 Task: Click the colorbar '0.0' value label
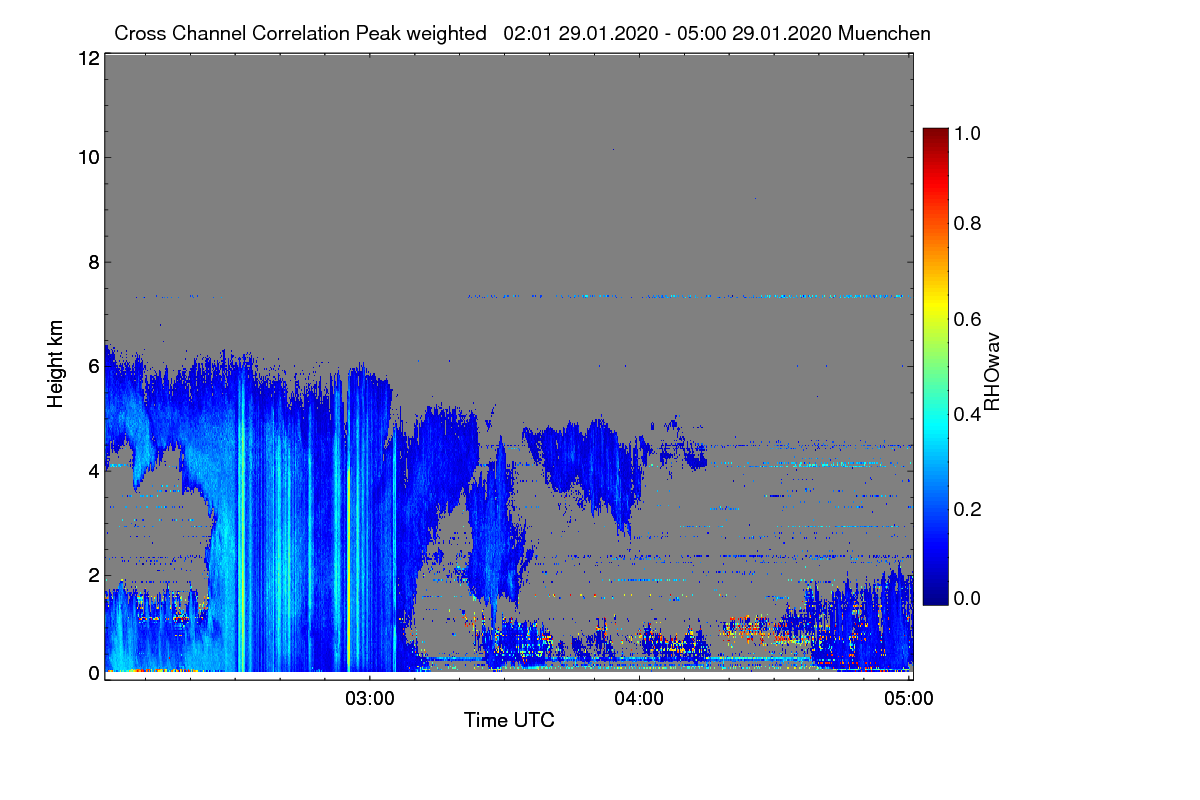tap(968, 598)
